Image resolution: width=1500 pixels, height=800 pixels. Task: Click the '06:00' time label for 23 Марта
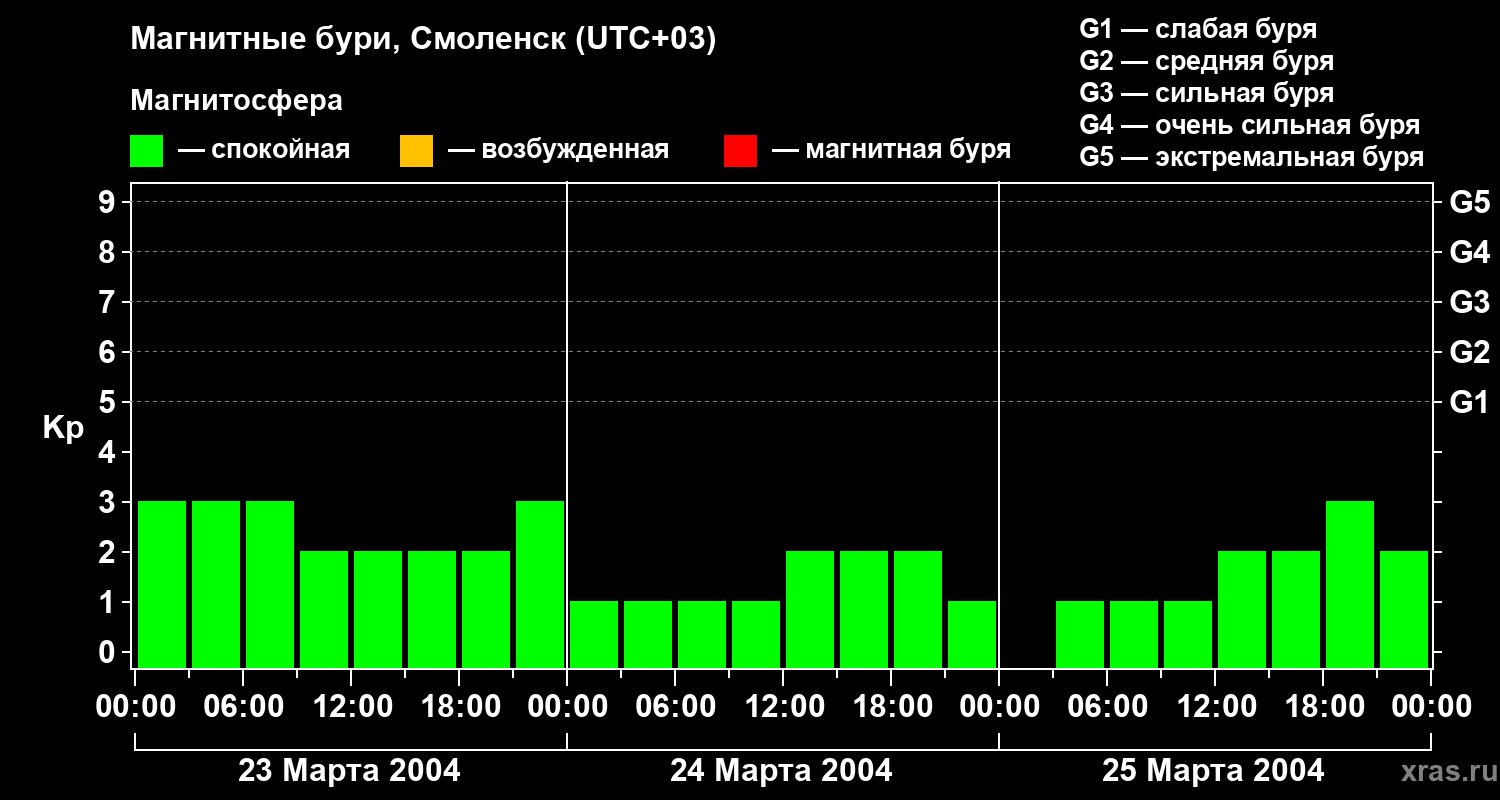click(243, 706)
